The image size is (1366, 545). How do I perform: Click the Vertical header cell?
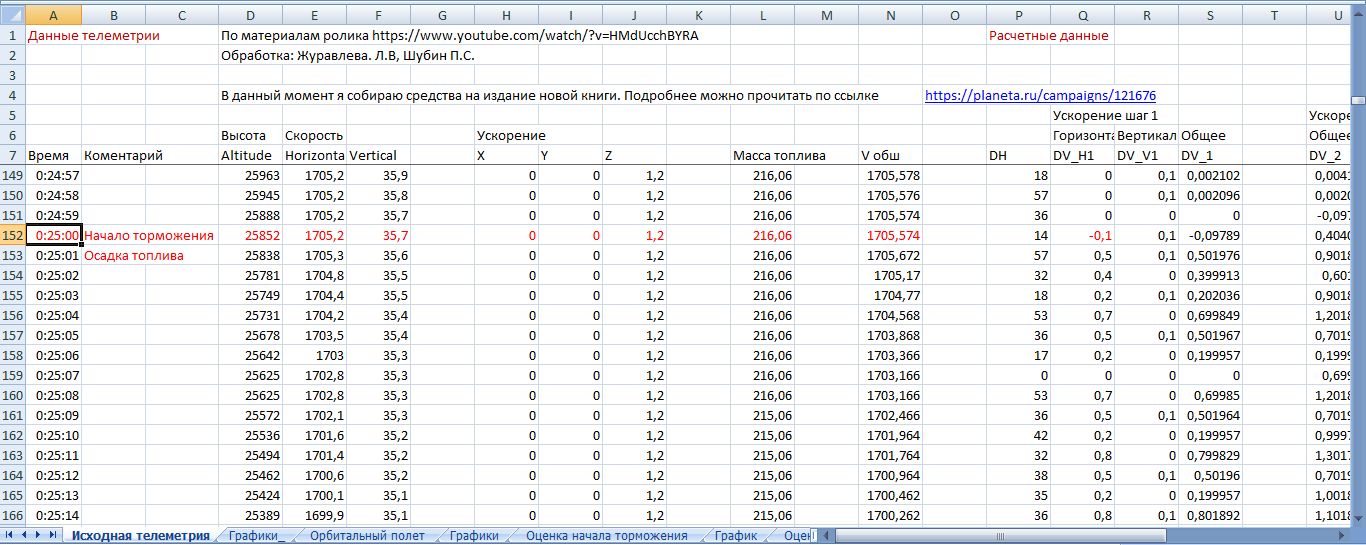click(x=378, y=155)
